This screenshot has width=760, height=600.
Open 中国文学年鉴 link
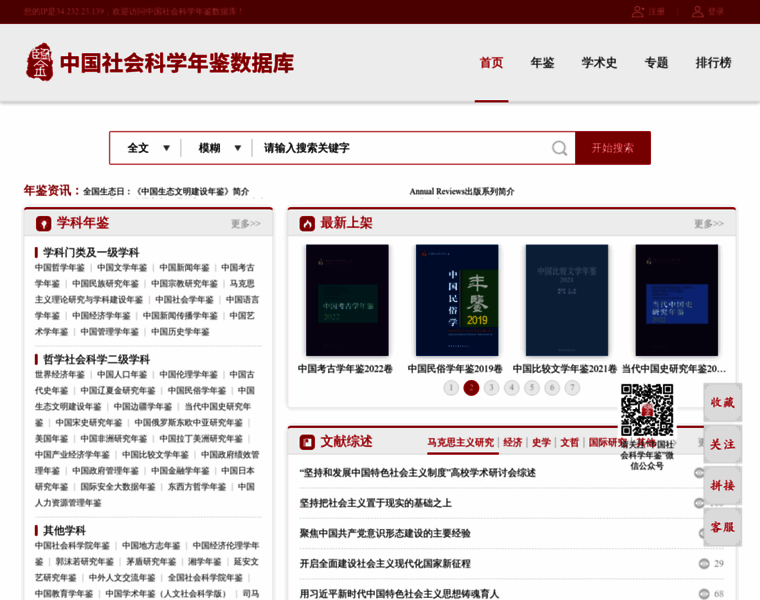coord(122,268)
